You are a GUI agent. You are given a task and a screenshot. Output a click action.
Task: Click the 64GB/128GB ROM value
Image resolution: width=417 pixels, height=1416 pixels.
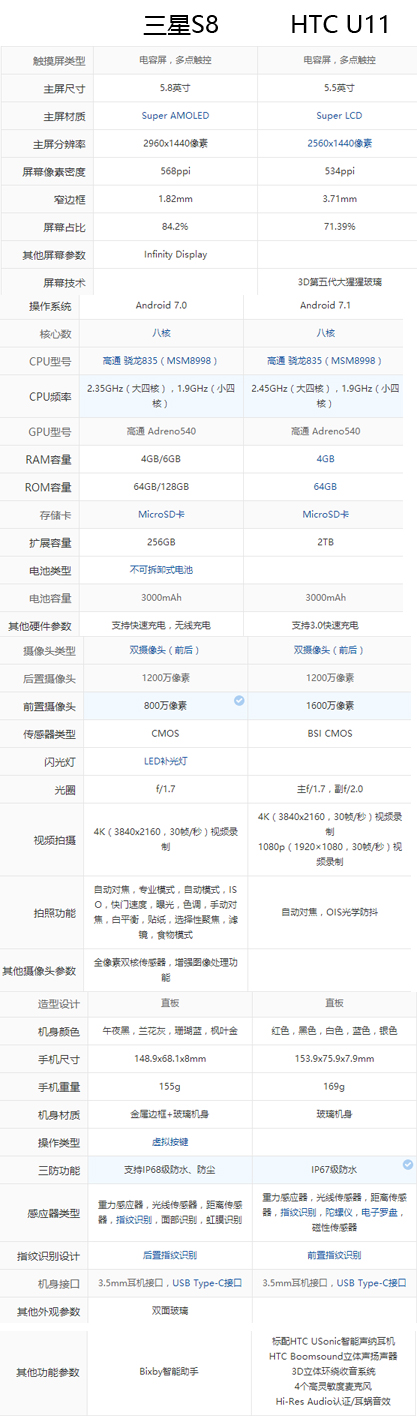pyautogui.click(x=161, y=486)
